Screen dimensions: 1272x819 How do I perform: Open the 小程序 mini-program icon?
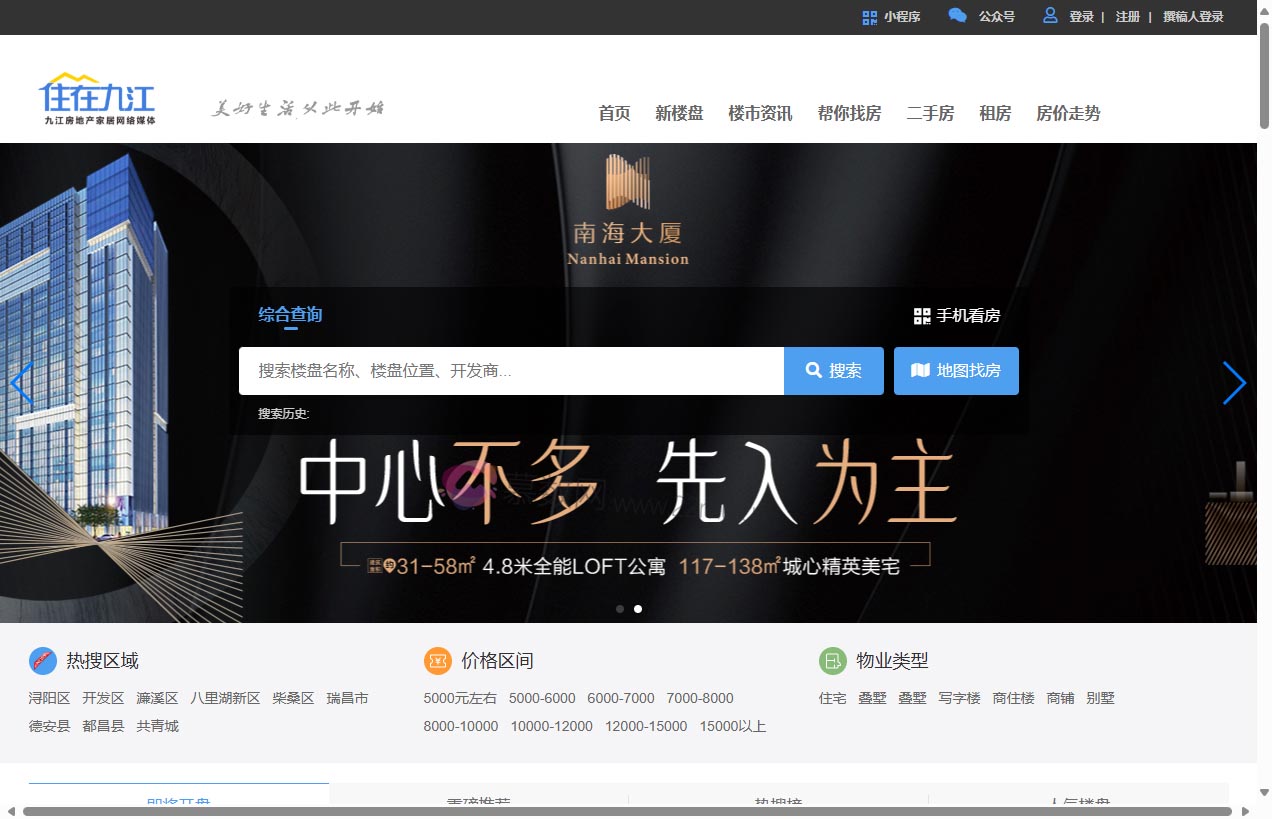tap(868, 16)
